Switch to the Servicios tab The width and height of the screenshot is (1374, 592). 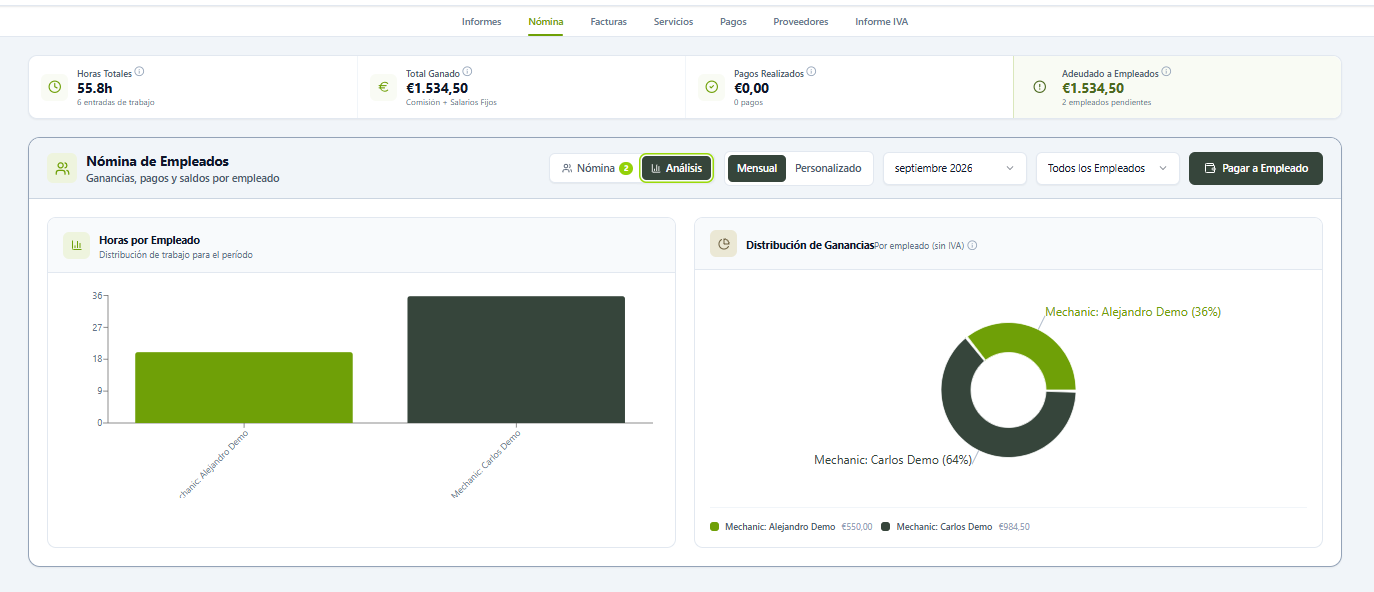[673, 22]
